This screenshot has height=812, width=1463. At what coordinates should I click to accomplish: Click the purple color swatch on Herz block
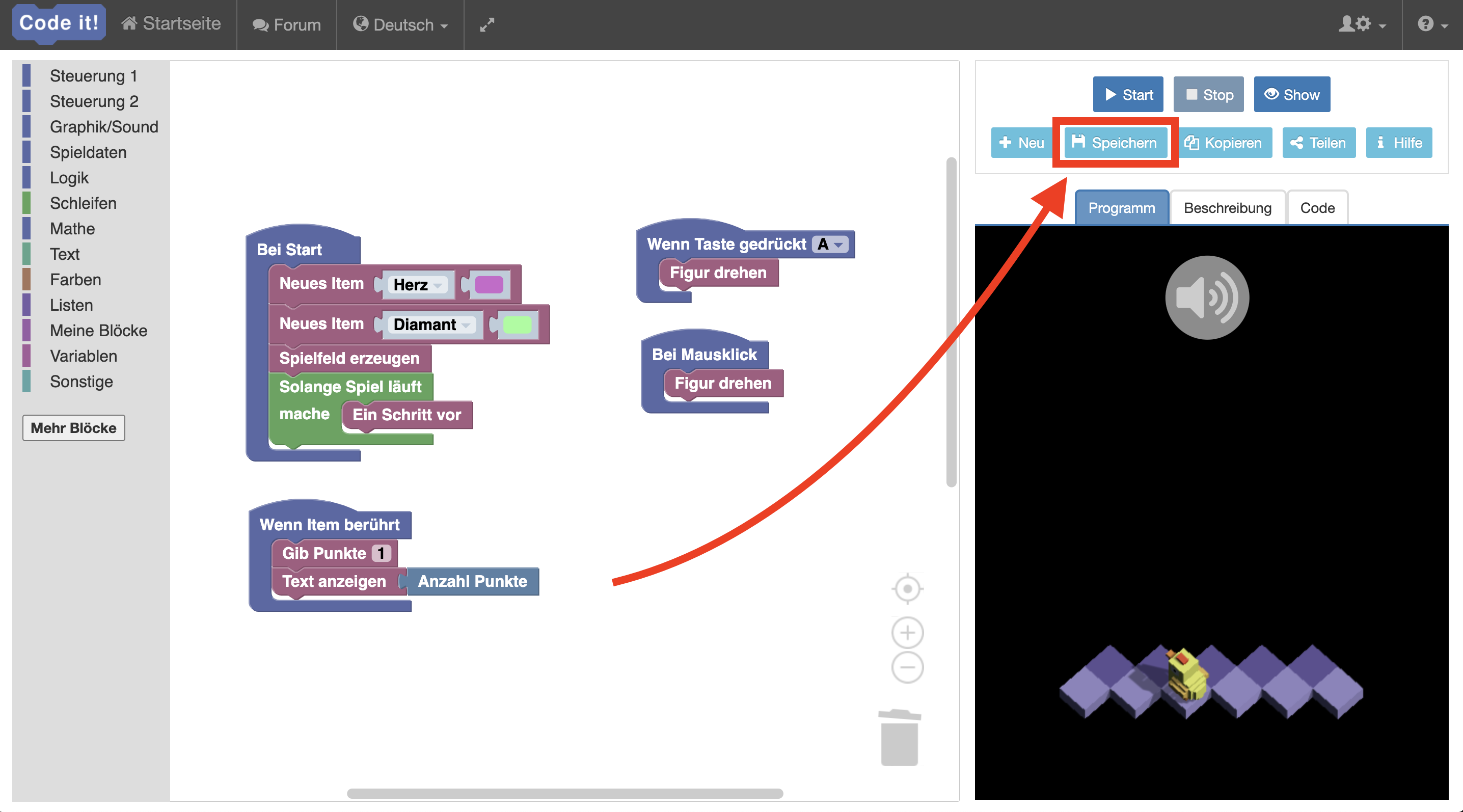489,284
